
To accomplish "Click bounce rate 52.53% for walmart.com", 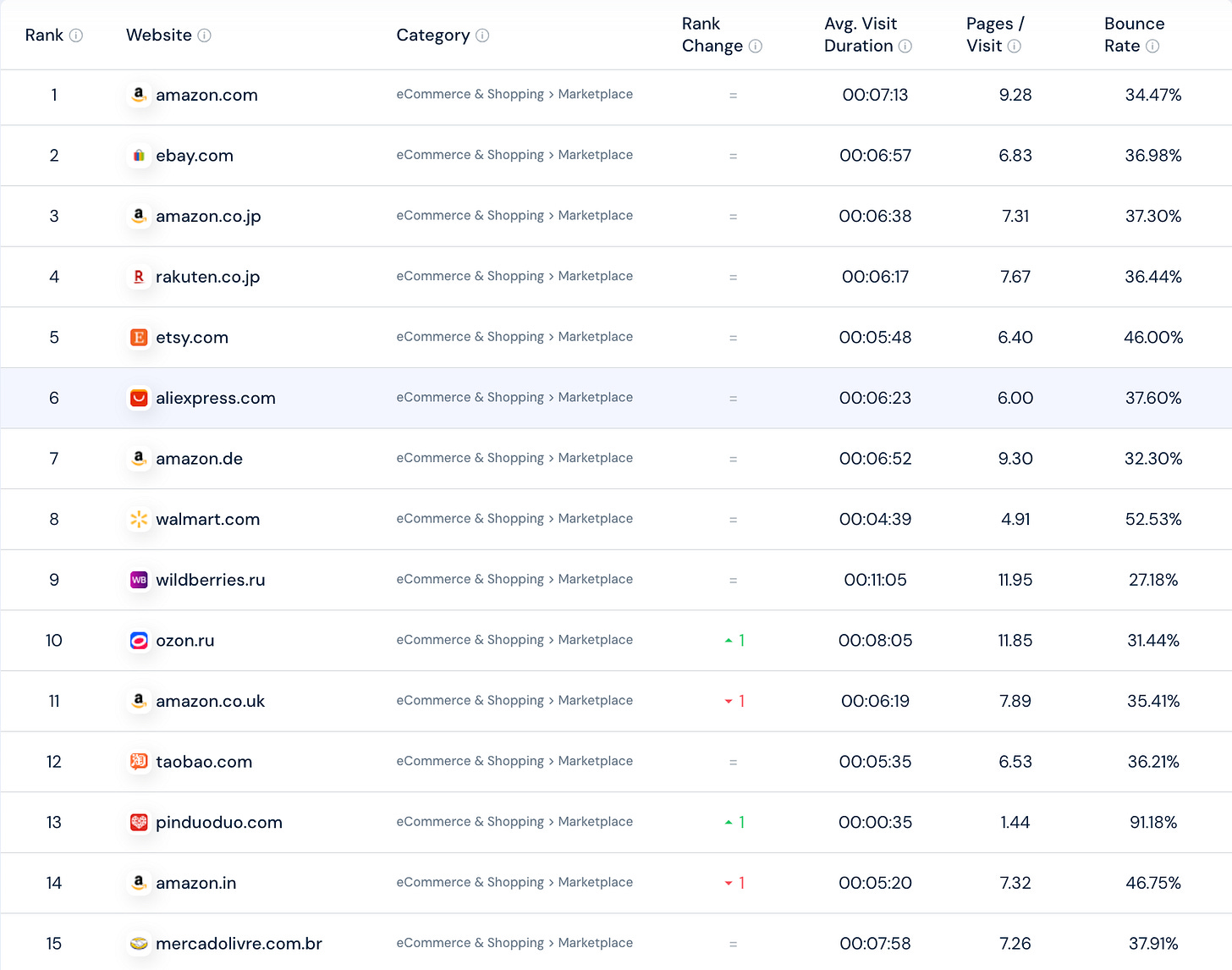I will pos(1153,520).
